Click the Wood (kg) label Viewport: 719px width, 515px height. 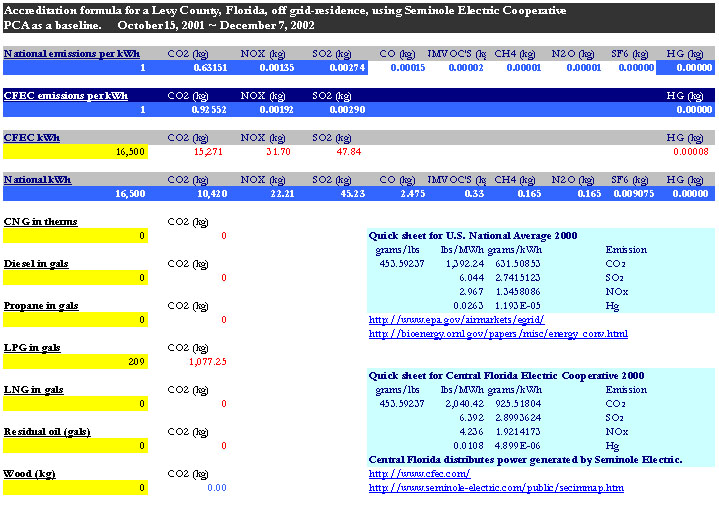[29, 474]
